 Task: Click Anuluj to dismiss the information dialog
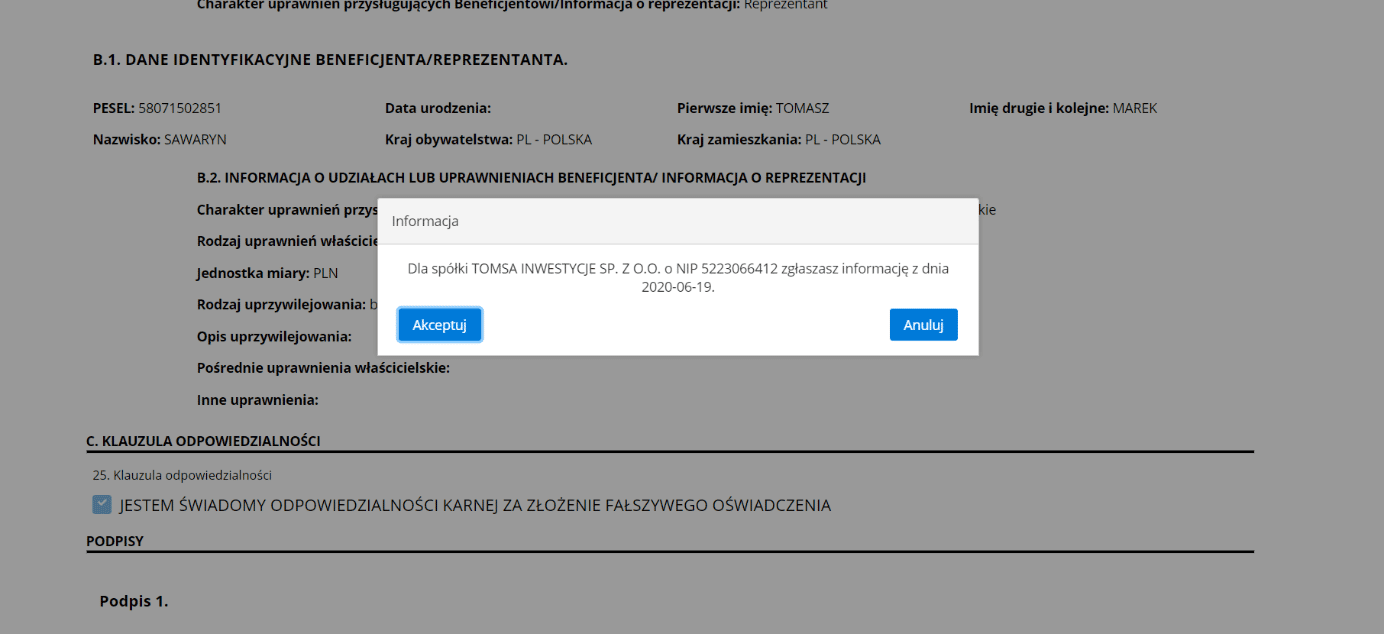(x=923, y=324)
